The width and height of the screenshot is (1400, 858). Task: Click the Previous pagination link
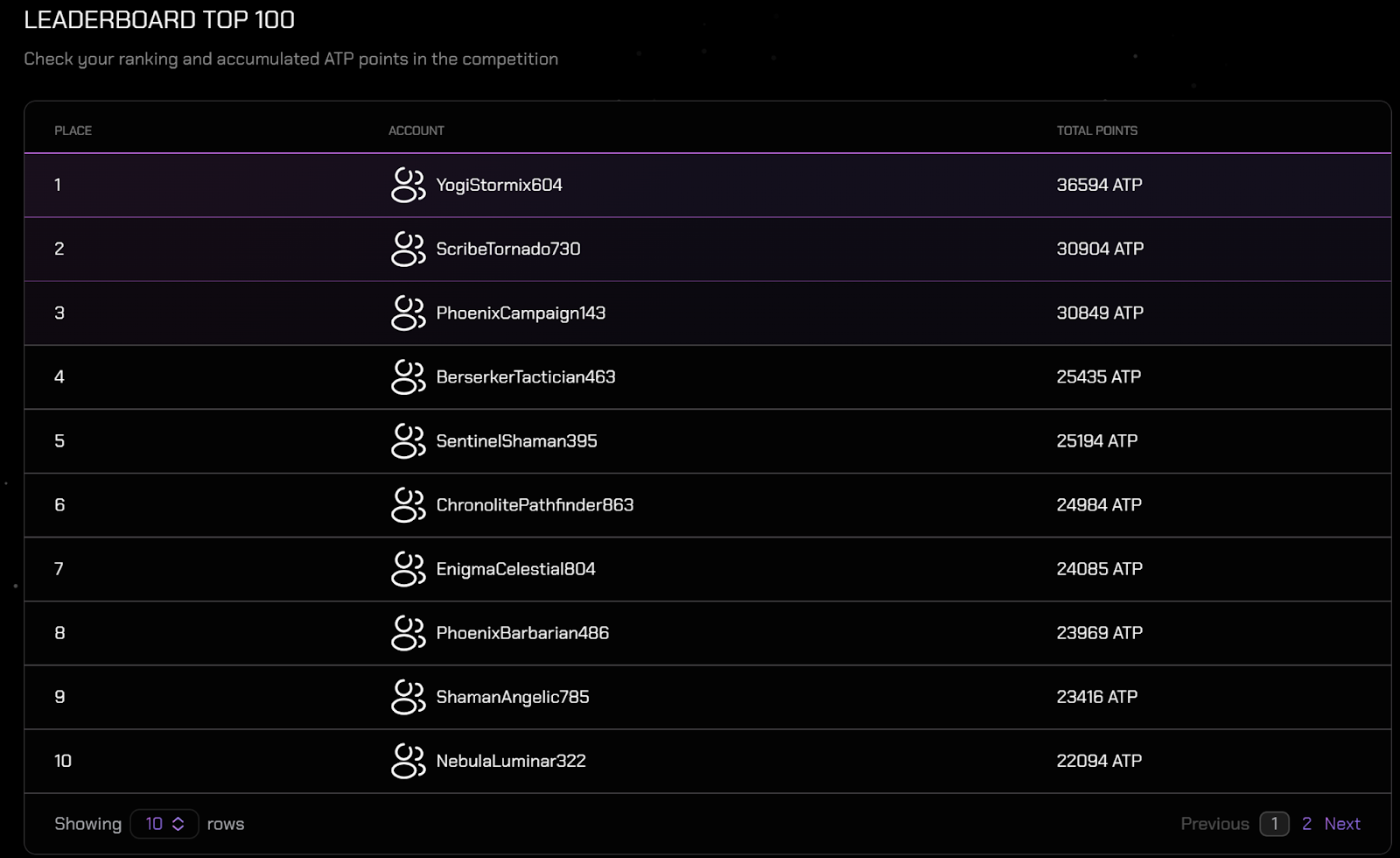point(1214,824)
